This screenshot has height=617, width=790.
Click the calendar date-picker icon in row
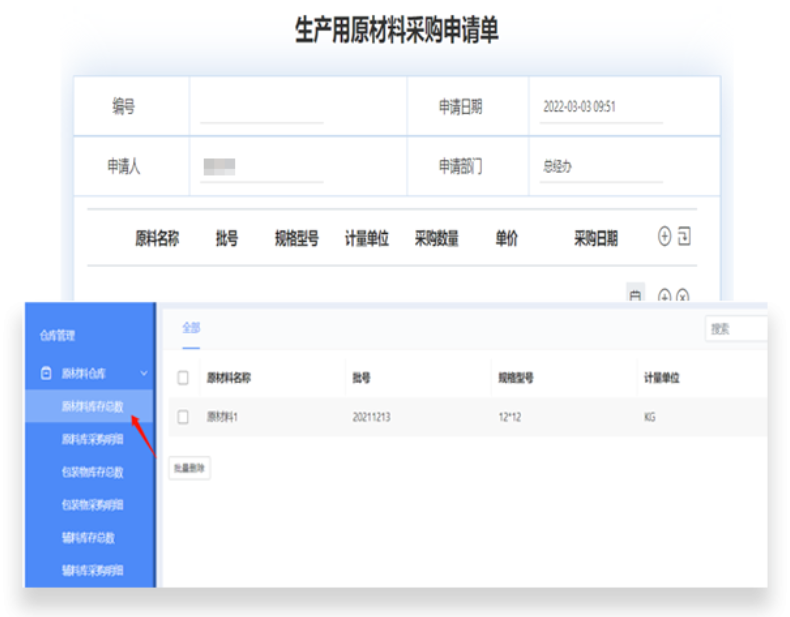(635, 294)
